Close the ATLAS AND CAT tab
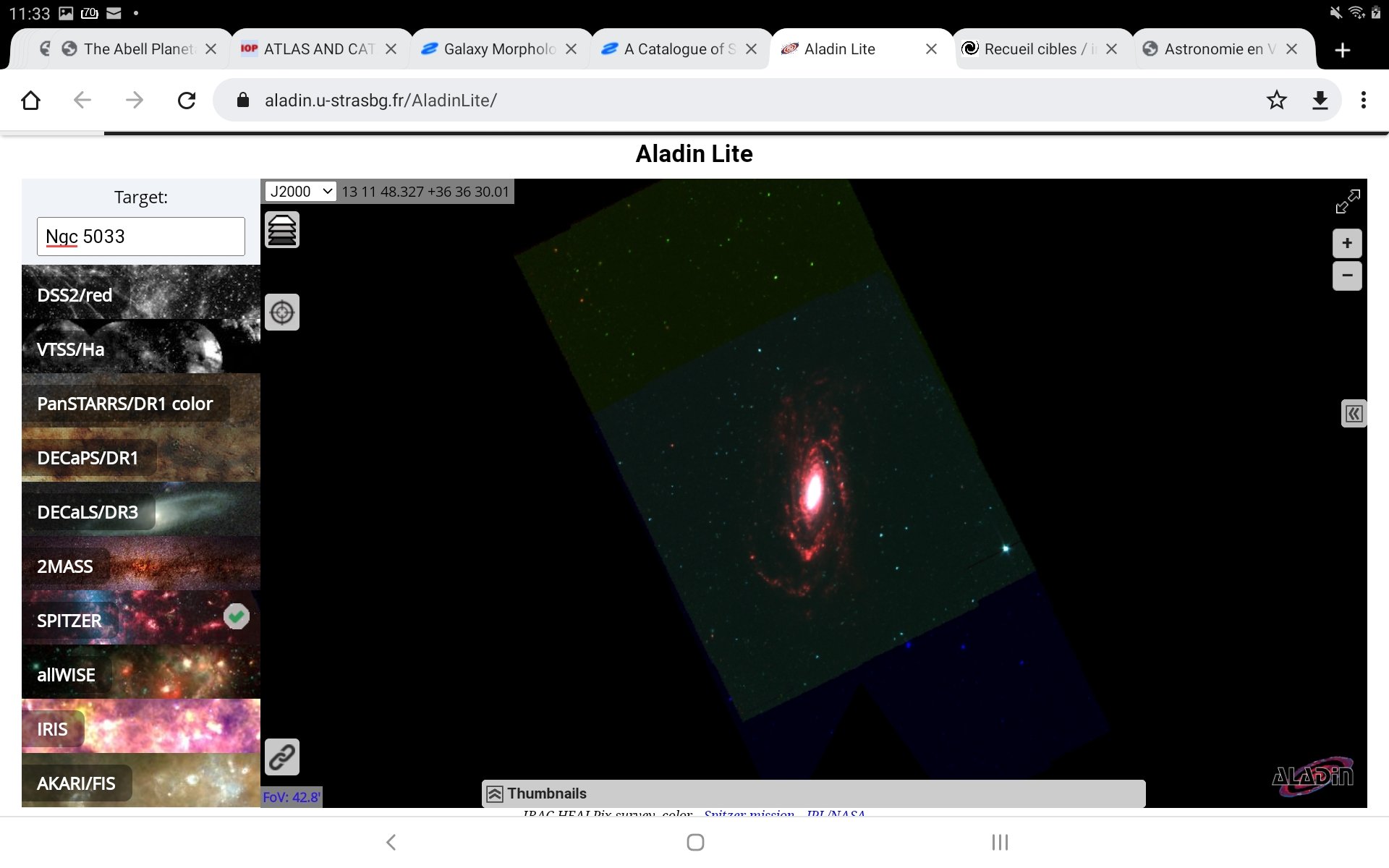Screen dimensions: 1389x868 (x=391, y=49)
